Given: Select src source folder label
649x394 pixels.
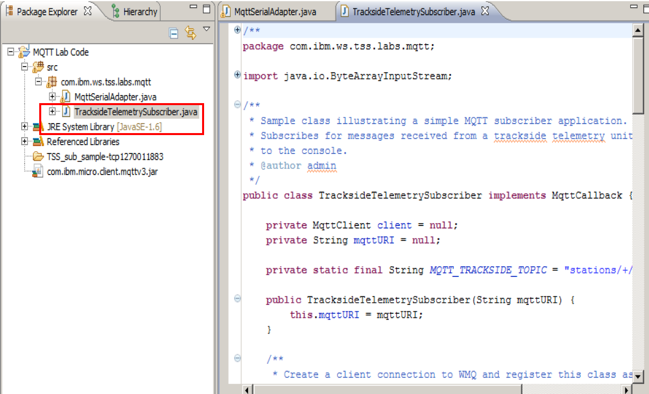Looking at the screenshot, I should [52, 67].
